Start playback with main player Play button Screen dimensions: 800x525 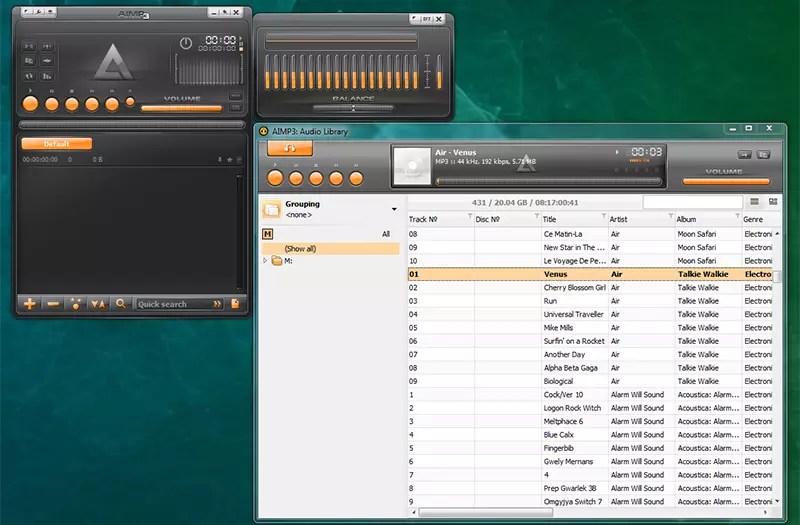(31, 104)
